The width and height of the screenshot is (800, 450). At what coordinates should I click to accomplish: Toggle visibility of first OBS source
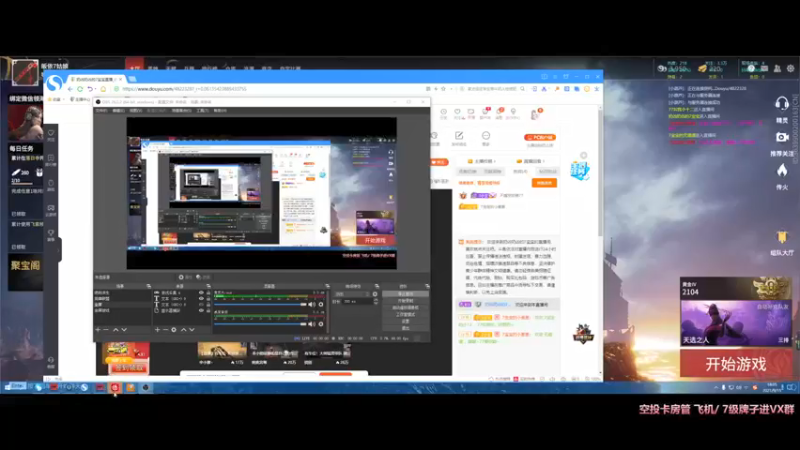click(201, 292)
